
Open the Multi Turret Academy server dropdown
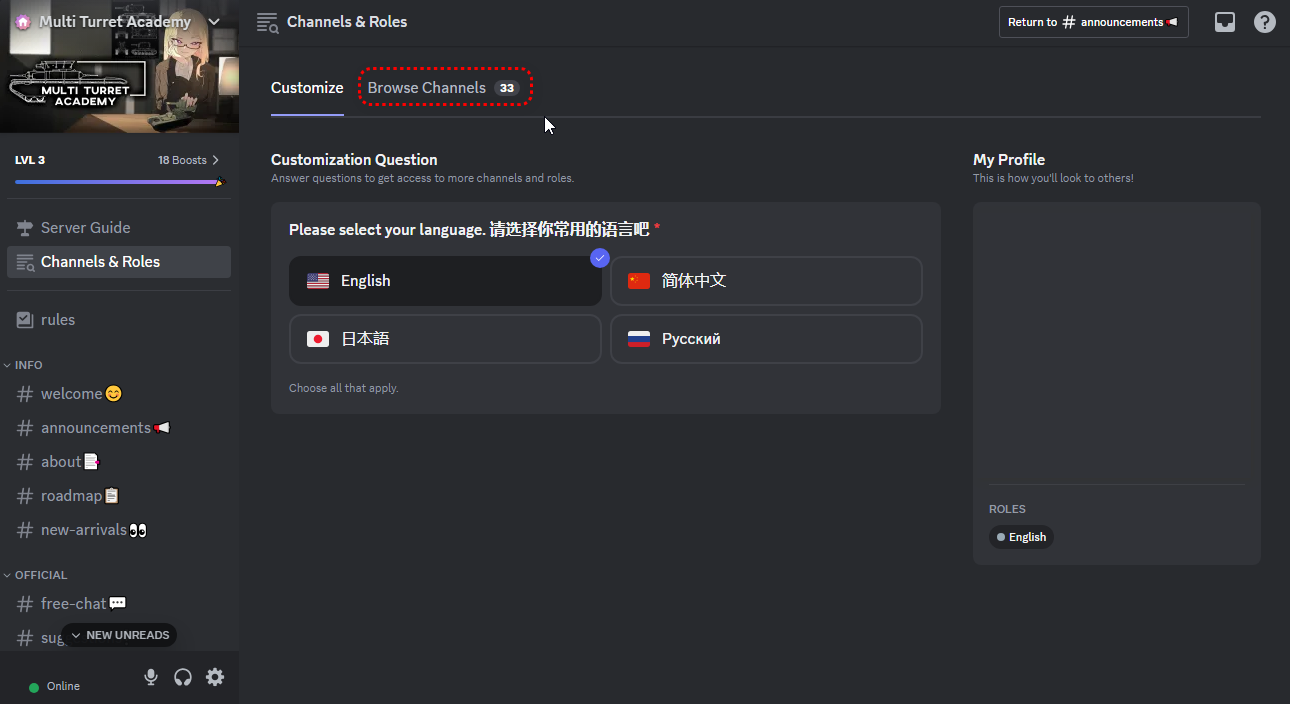[x=213, y=22]
